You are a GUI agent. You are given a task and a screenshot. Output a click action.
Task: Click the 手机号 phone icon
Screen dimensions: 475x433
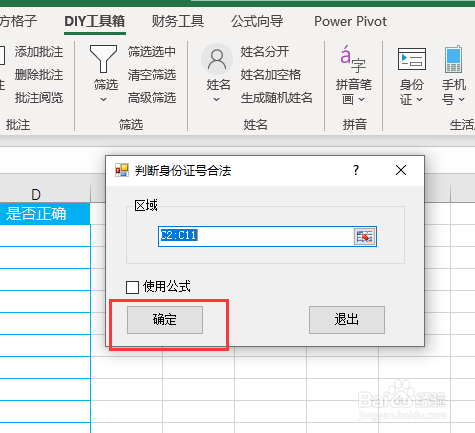tap(453, 59)
